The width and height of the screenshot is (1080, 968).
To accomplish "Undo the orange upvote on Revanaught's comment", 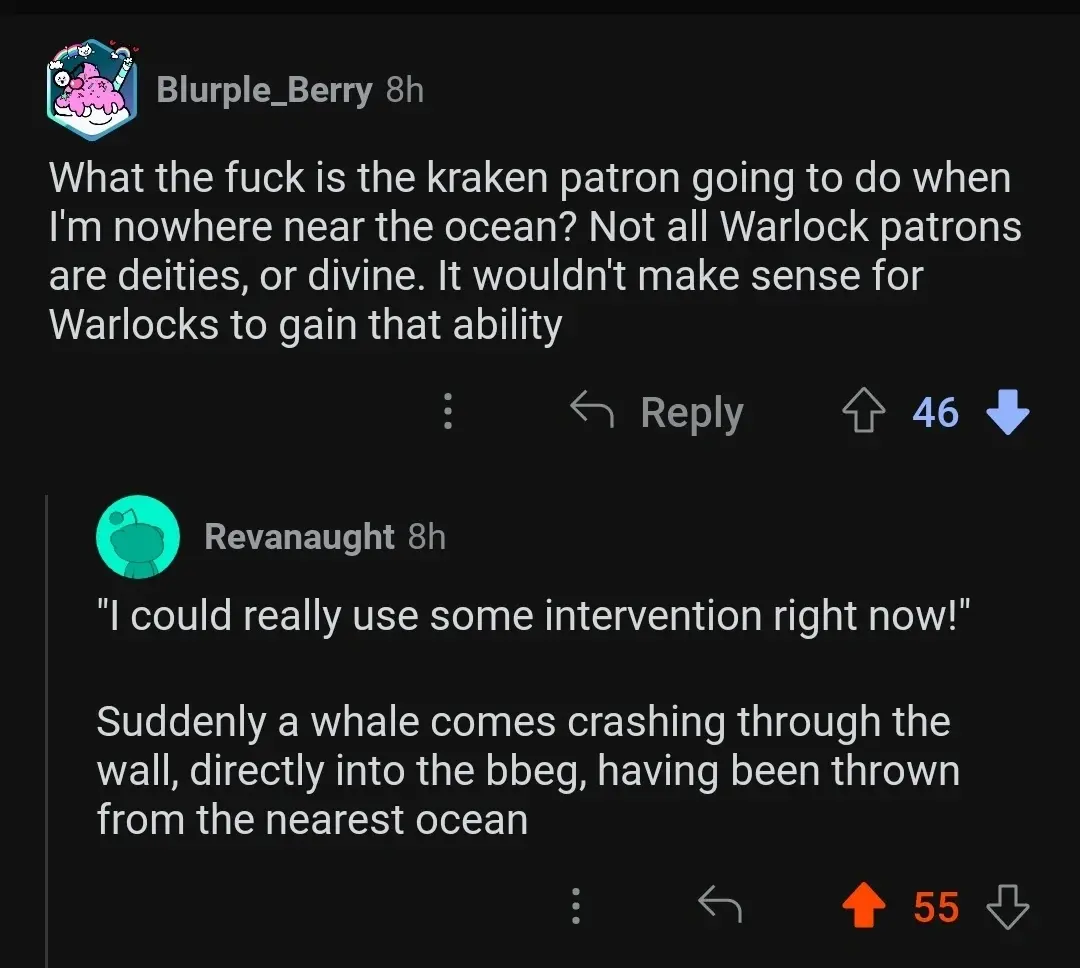I will coord(864,906).
